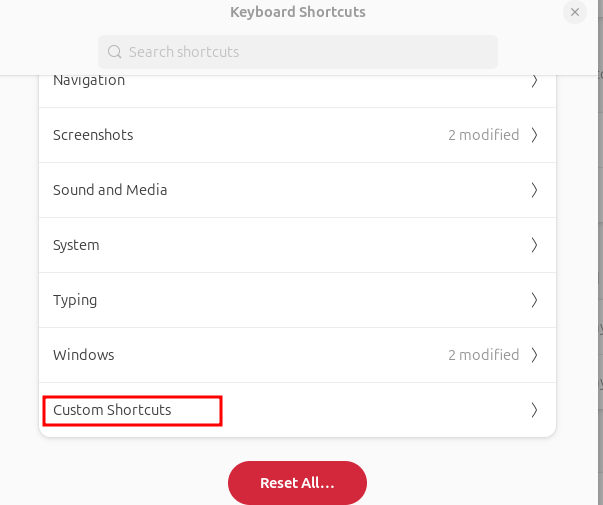Open the System shortcuts category
The height and width of the screenshot is (505, 603).
tap(76, 245)
